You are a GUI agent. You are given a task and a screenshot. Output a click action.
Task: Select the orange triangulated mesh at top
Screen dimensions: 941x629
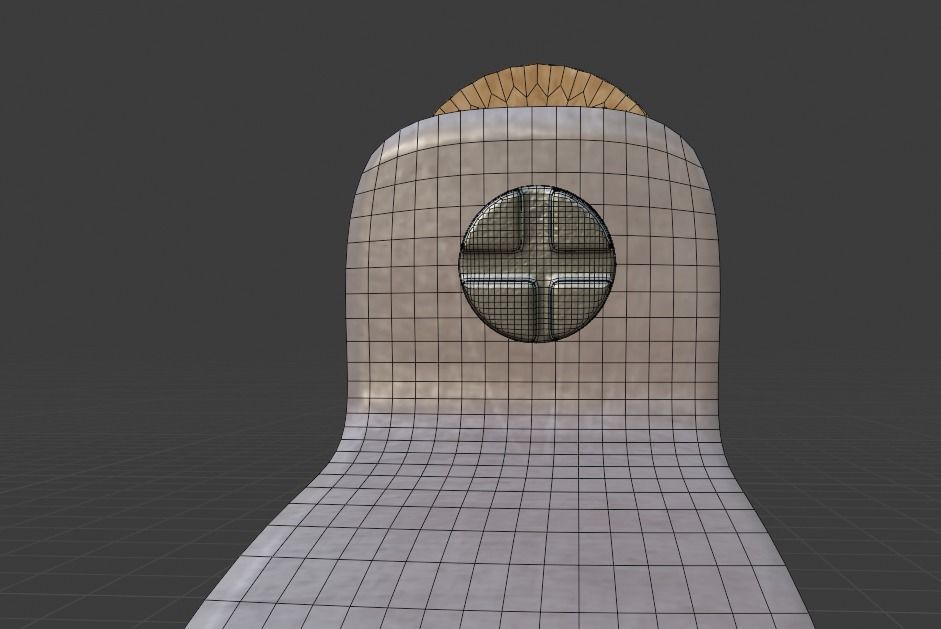tap(538, 89)
